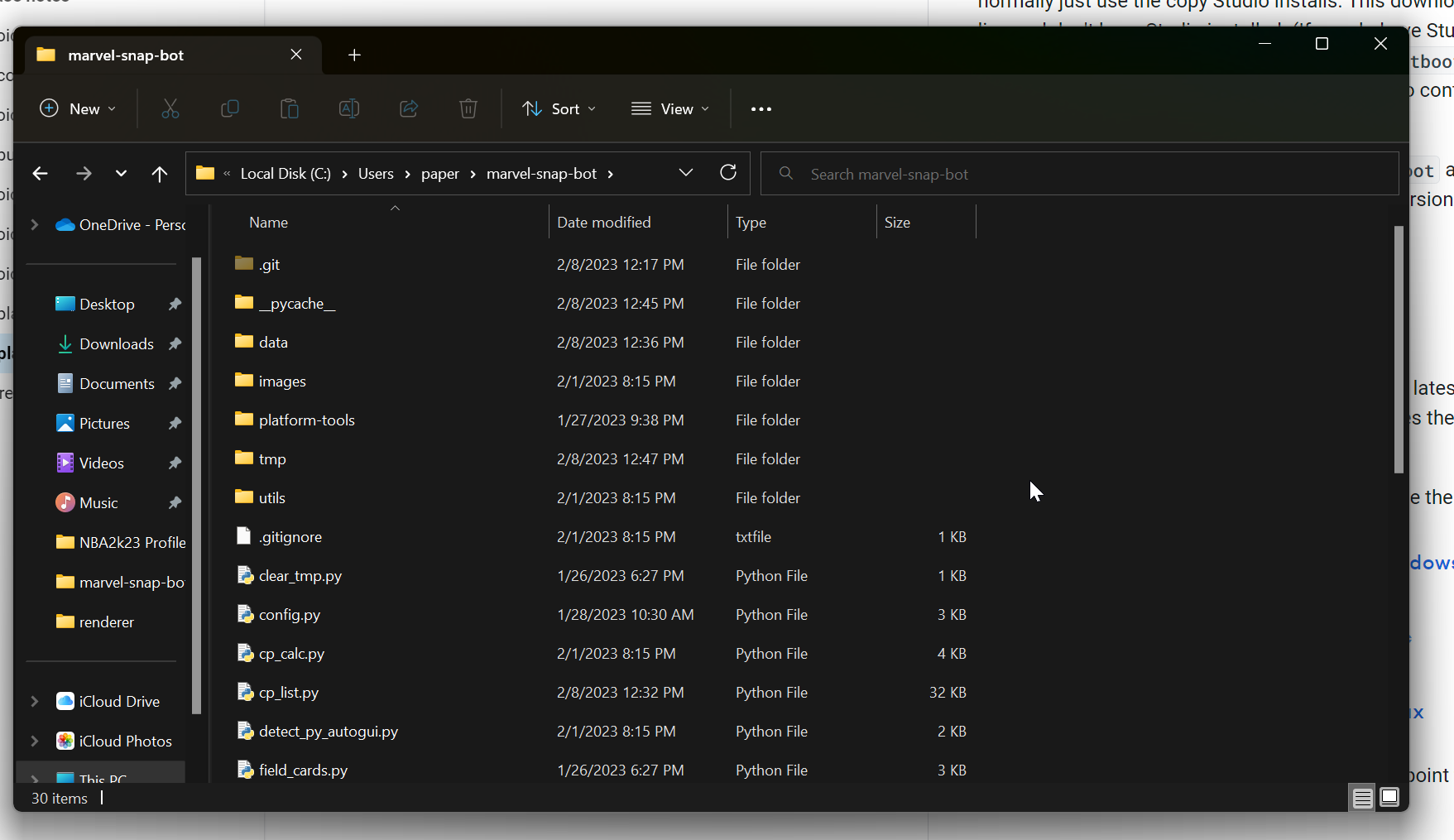The width and height of the screenshot is (1454, 840).
Task: Switch to large thumbnails view from the status bar
Action: (x=1389, y=797)
